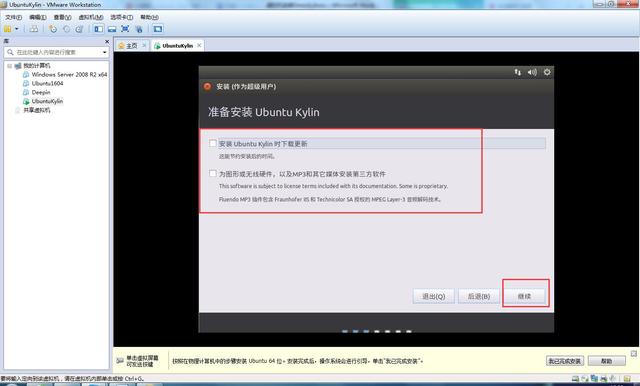This screenshot has width=640, height=386.
Task: Toggle the show library sidebar toolbar icon
Action: click(x=98, y=29)
